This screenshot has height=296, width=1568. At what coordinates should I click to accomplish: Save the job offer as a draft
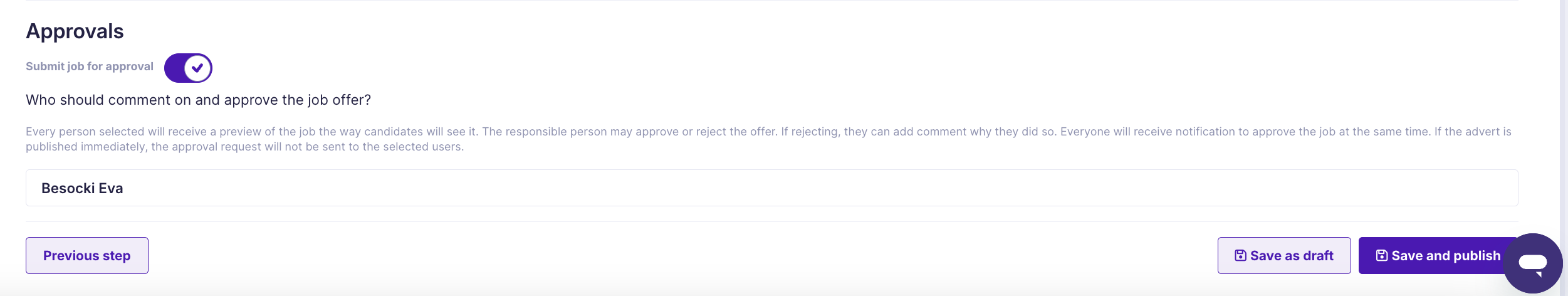click(1283, 255)
